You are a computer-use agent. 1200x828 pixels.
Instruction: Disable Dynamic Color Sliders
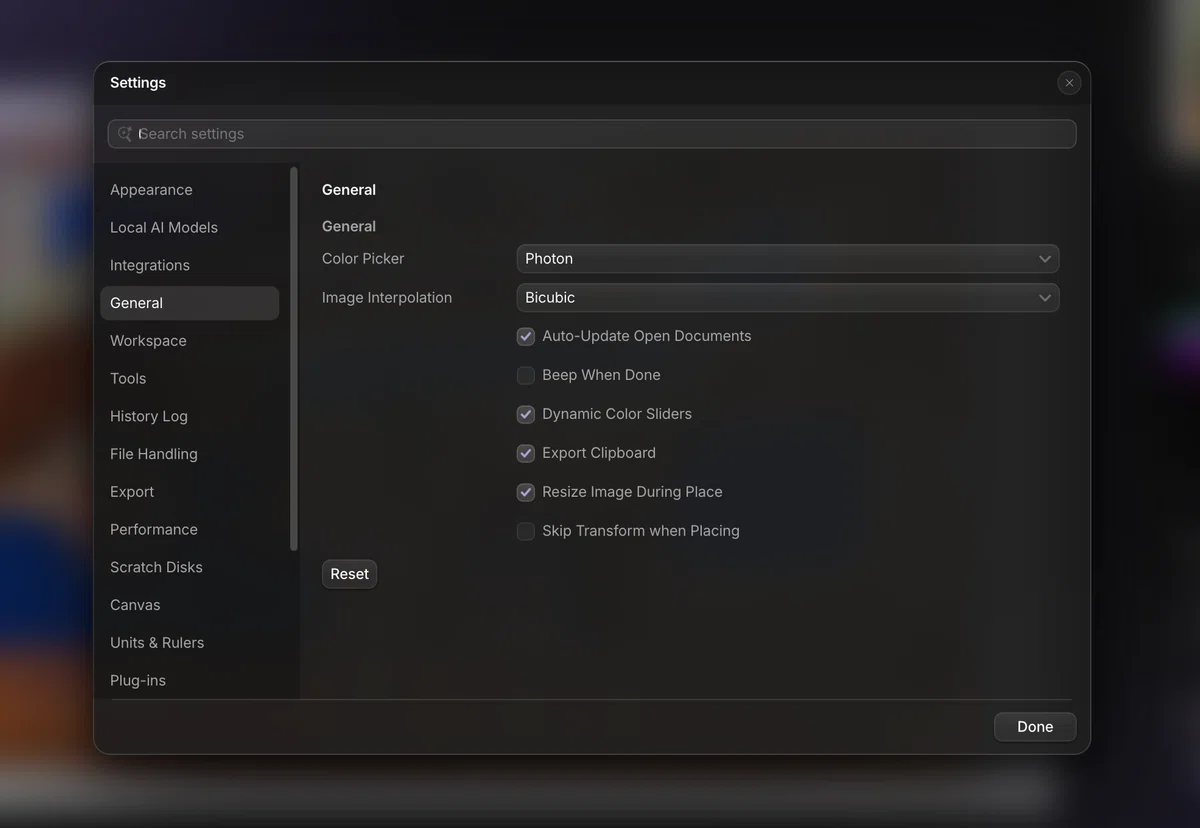coord(526,415)
